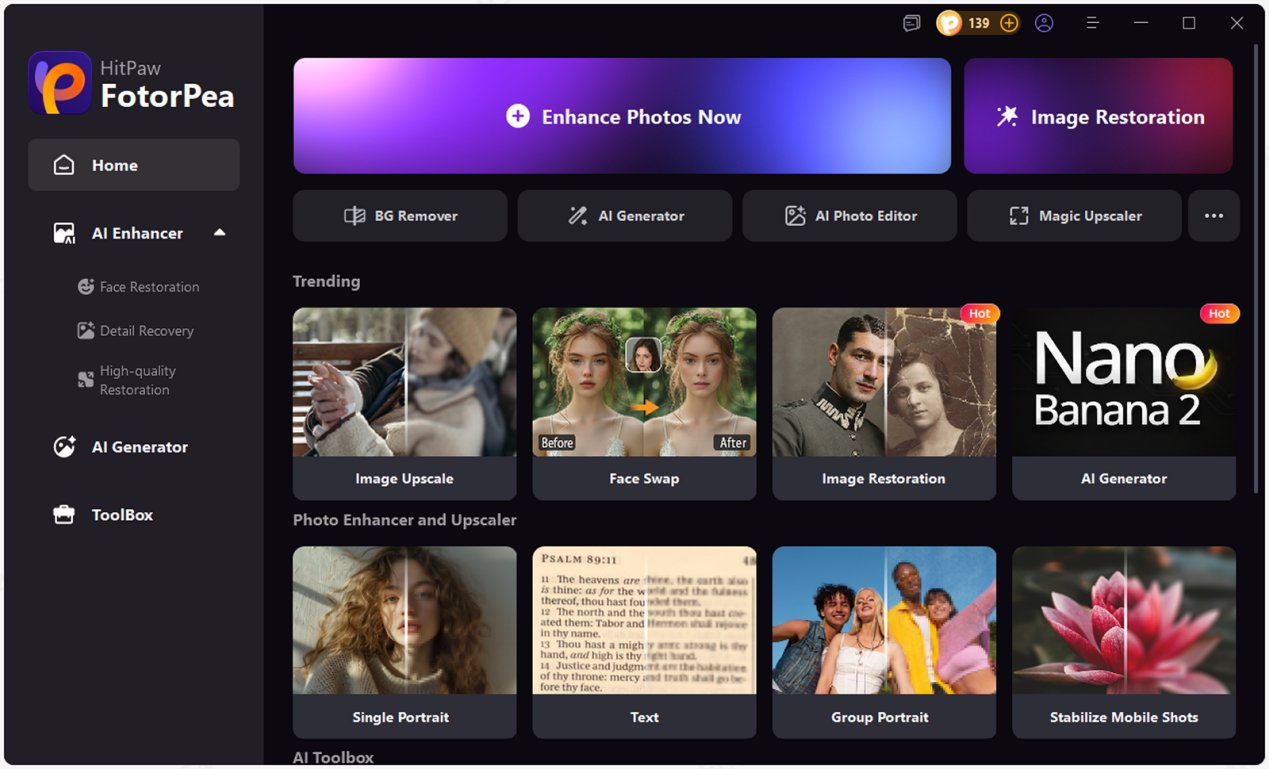Click the 139 credits counter

click(979, 23)
